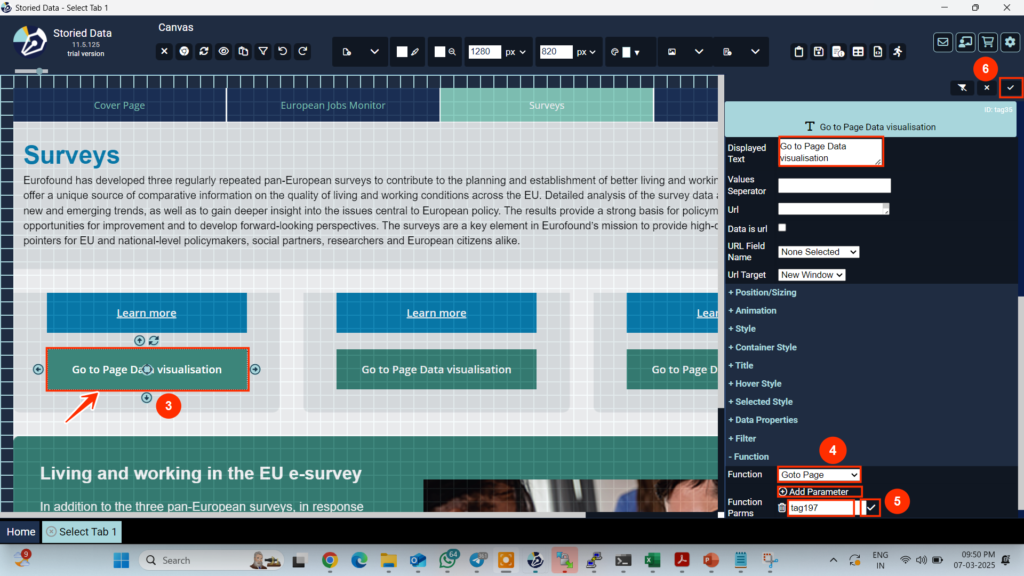Click the save floppy disk icon
This screenshot has width=1024, height=576.
click(818, 52)
